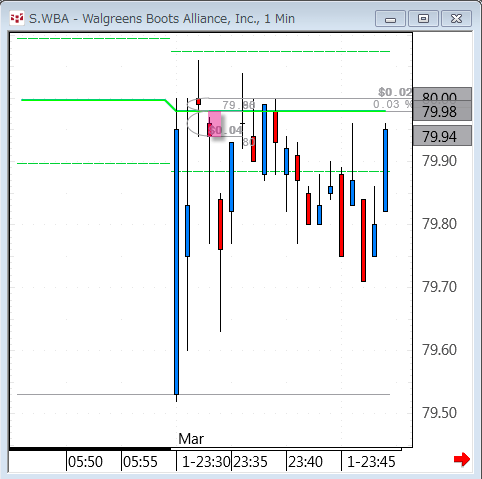Close the S.WBA chart window
482x479 pixels.
[x=456, y=18]
